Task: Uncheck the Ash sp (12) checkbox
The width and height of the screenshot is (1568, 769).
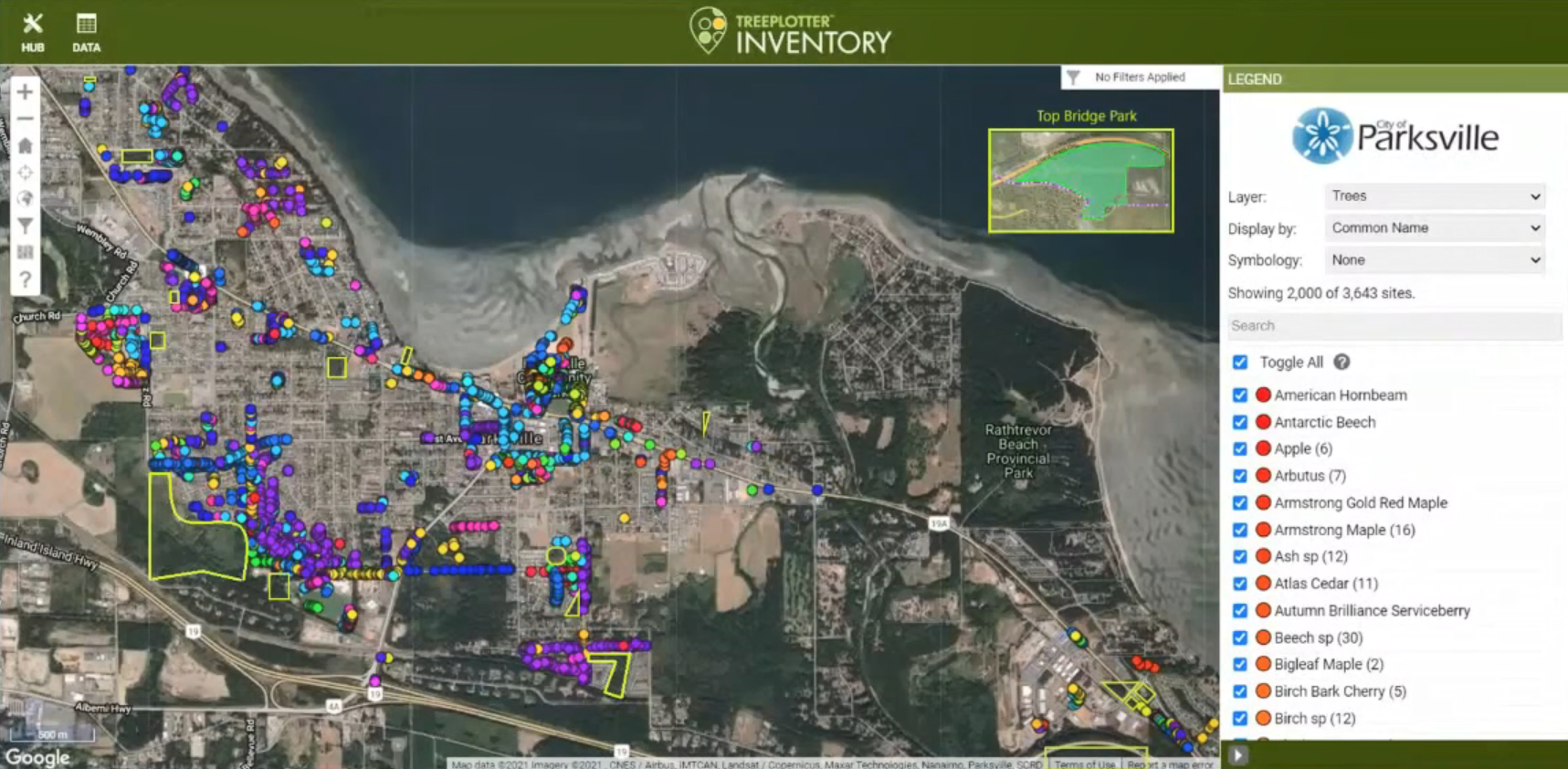Action: tap(1239, 556)
